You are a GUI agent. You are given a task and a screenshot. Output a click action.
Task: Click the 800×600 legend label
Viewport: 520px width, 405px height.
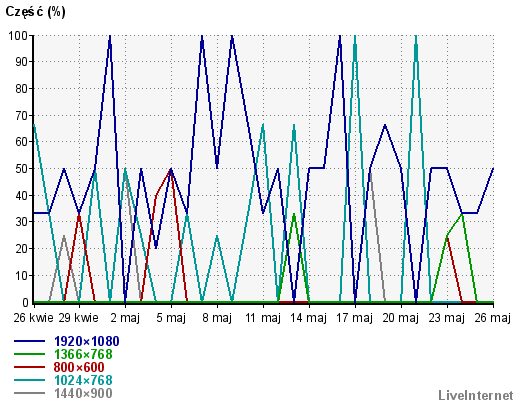pos(79,367)
